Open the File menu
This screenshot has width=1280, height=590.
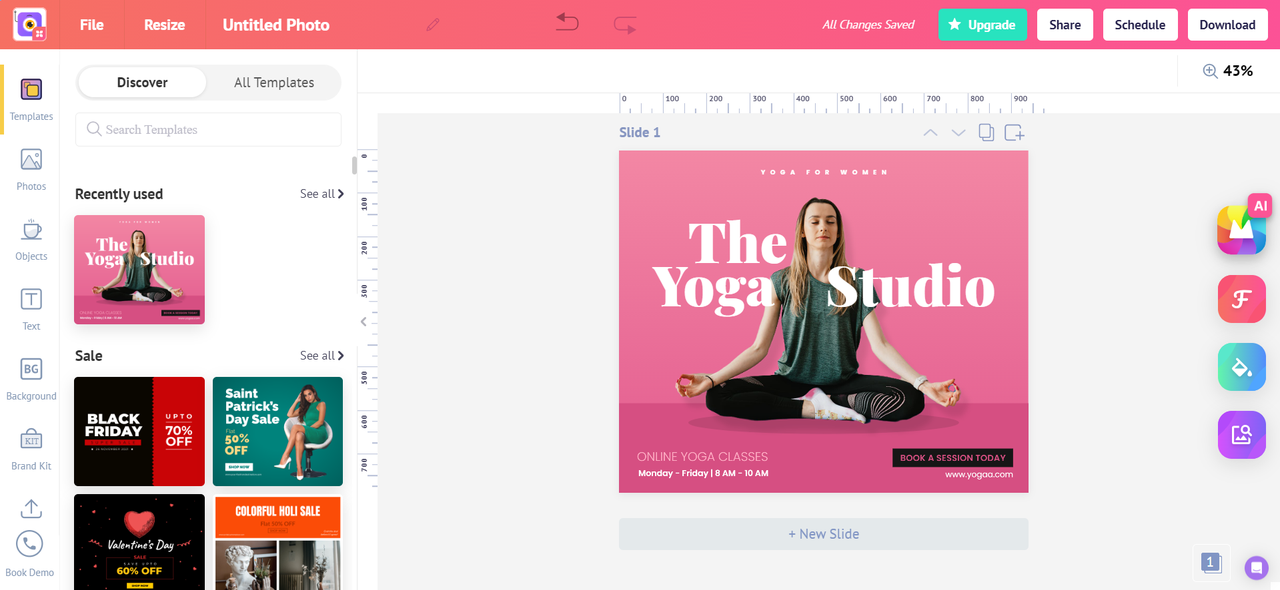pos(92,24)
